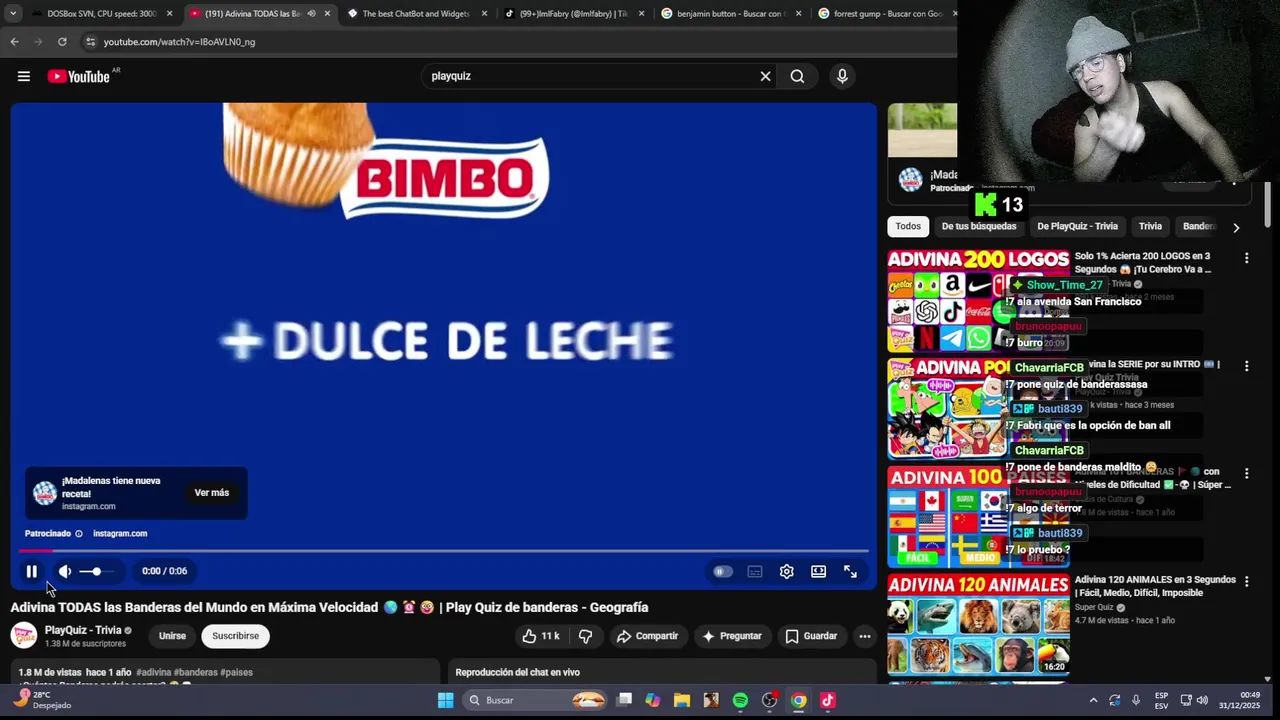Toggle subtitles in the player controls

coord(755,571)
